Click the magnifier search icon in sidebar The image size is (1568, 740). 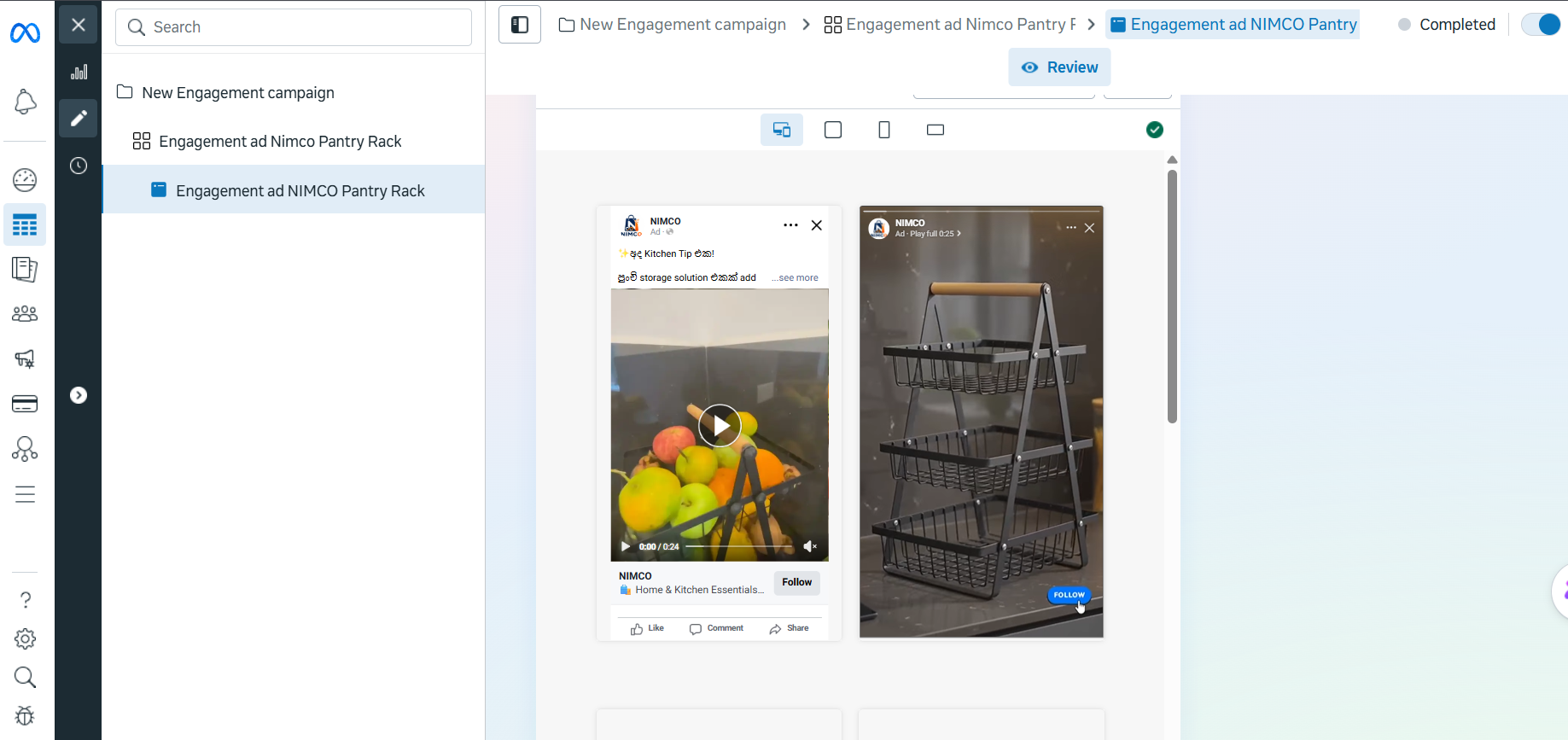(25, 678)
